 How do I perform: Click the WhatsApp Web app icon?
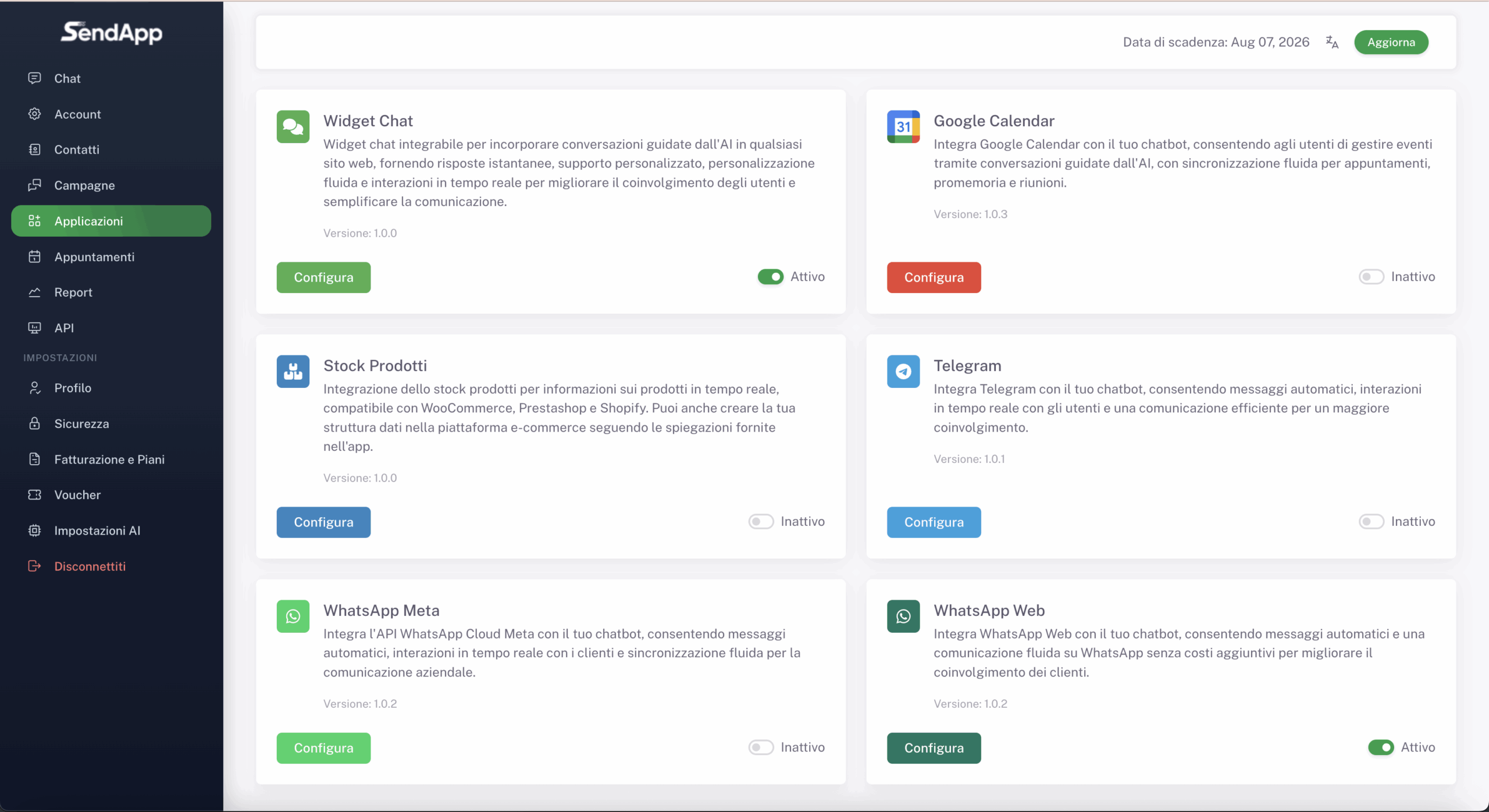pos(903,616)
